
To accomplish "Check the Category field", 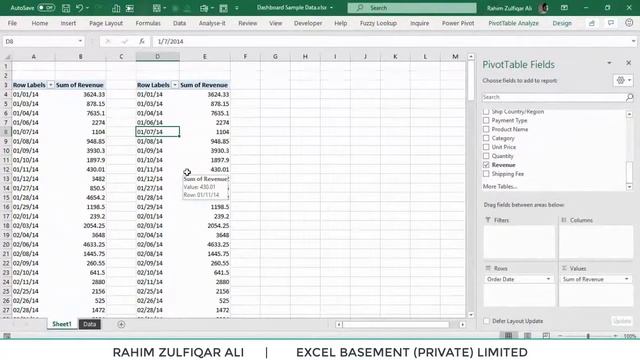I will tap(486, 138).
